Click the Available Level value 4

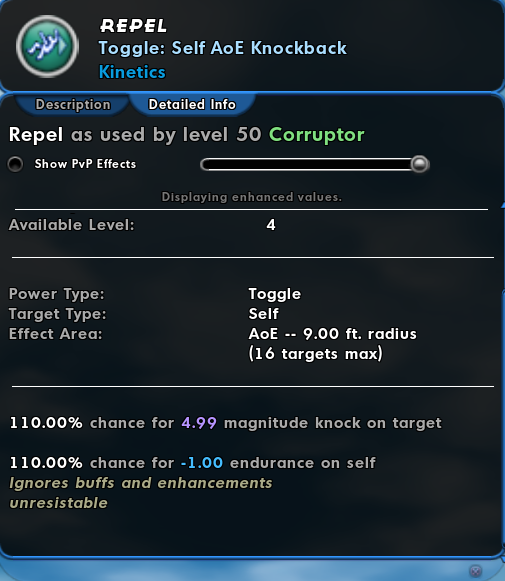271,225
